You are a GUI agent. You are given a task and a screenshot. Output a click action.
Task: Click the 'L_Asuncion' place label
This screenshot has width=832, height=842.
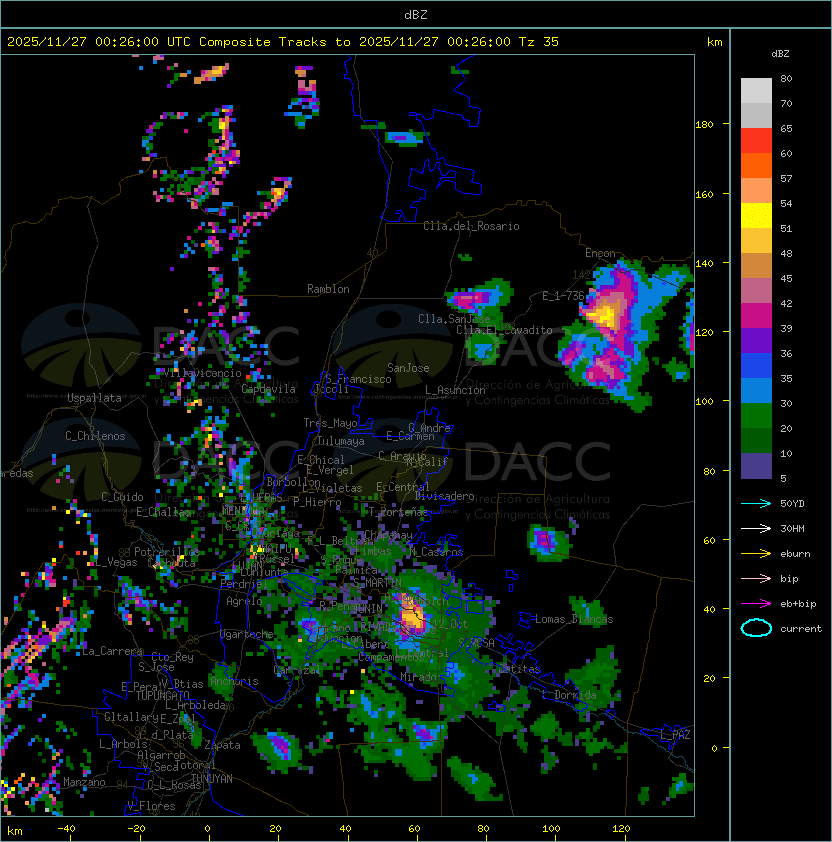pyautogui.click(x=455, y=390)
